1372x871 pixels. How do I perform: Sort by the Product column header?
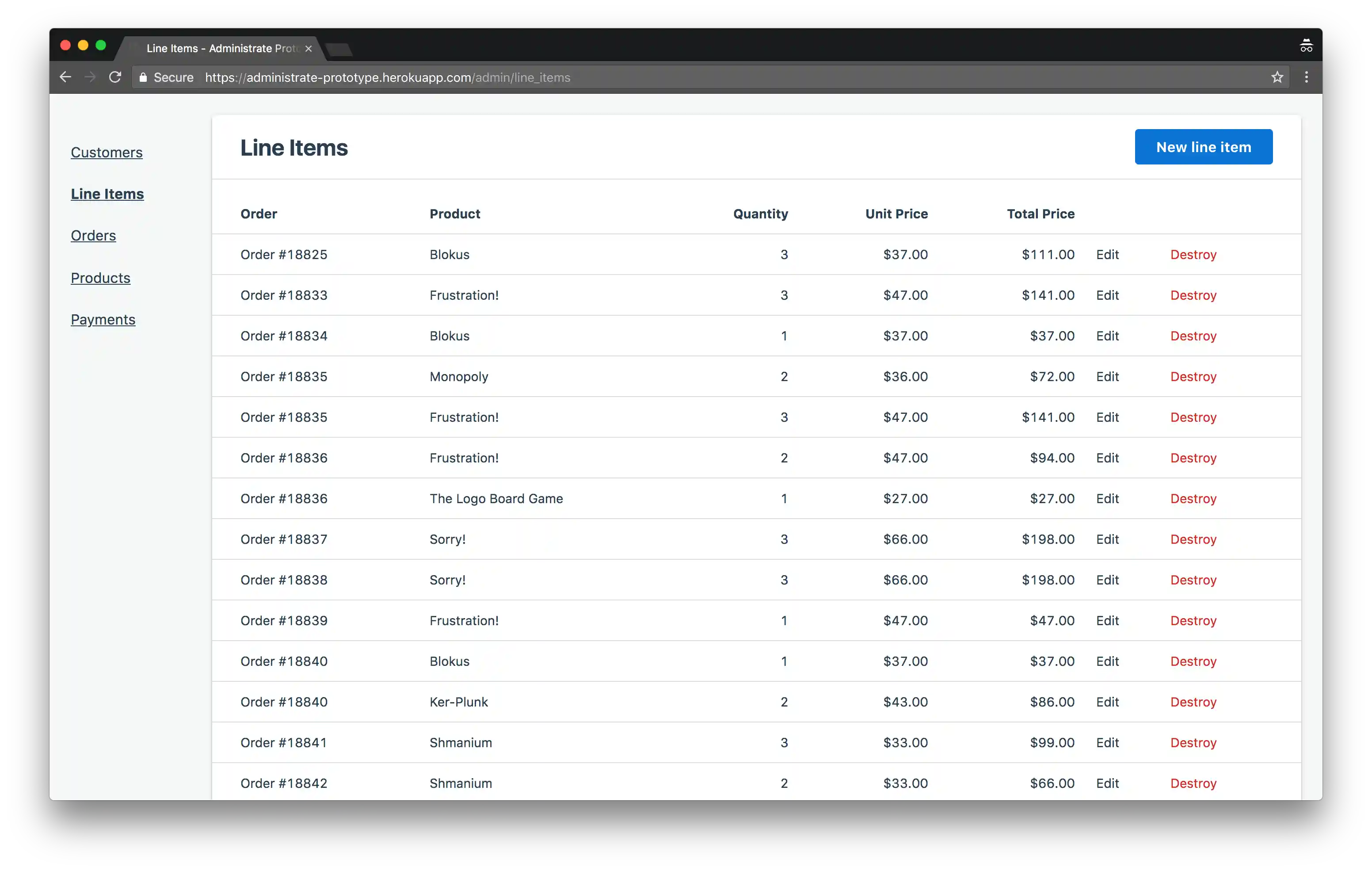point(455,214)
